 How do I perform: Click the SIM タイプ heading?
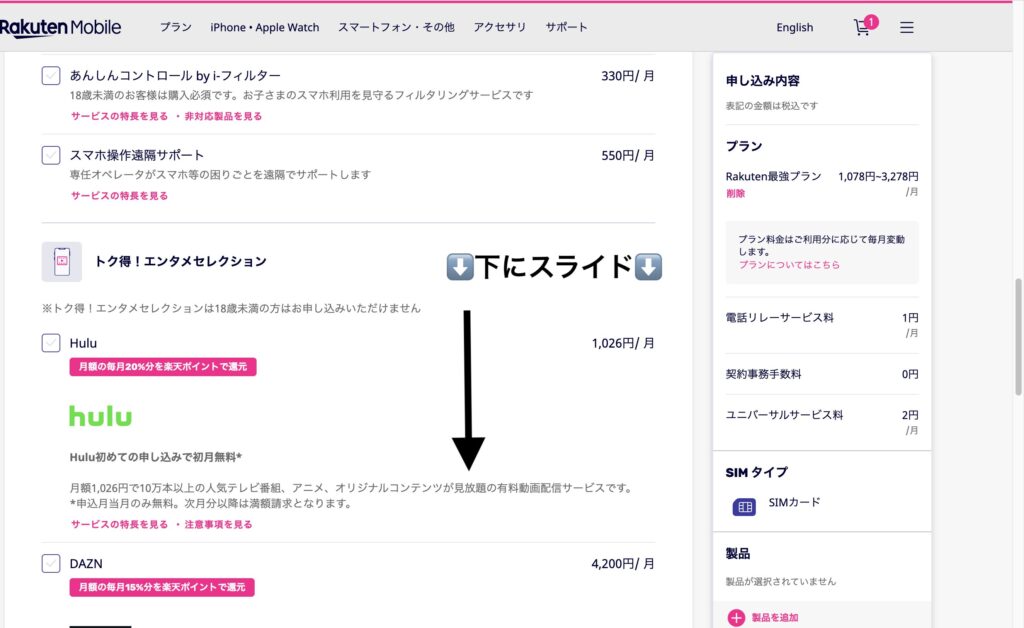pyautogui.click(x=757, y=473)
